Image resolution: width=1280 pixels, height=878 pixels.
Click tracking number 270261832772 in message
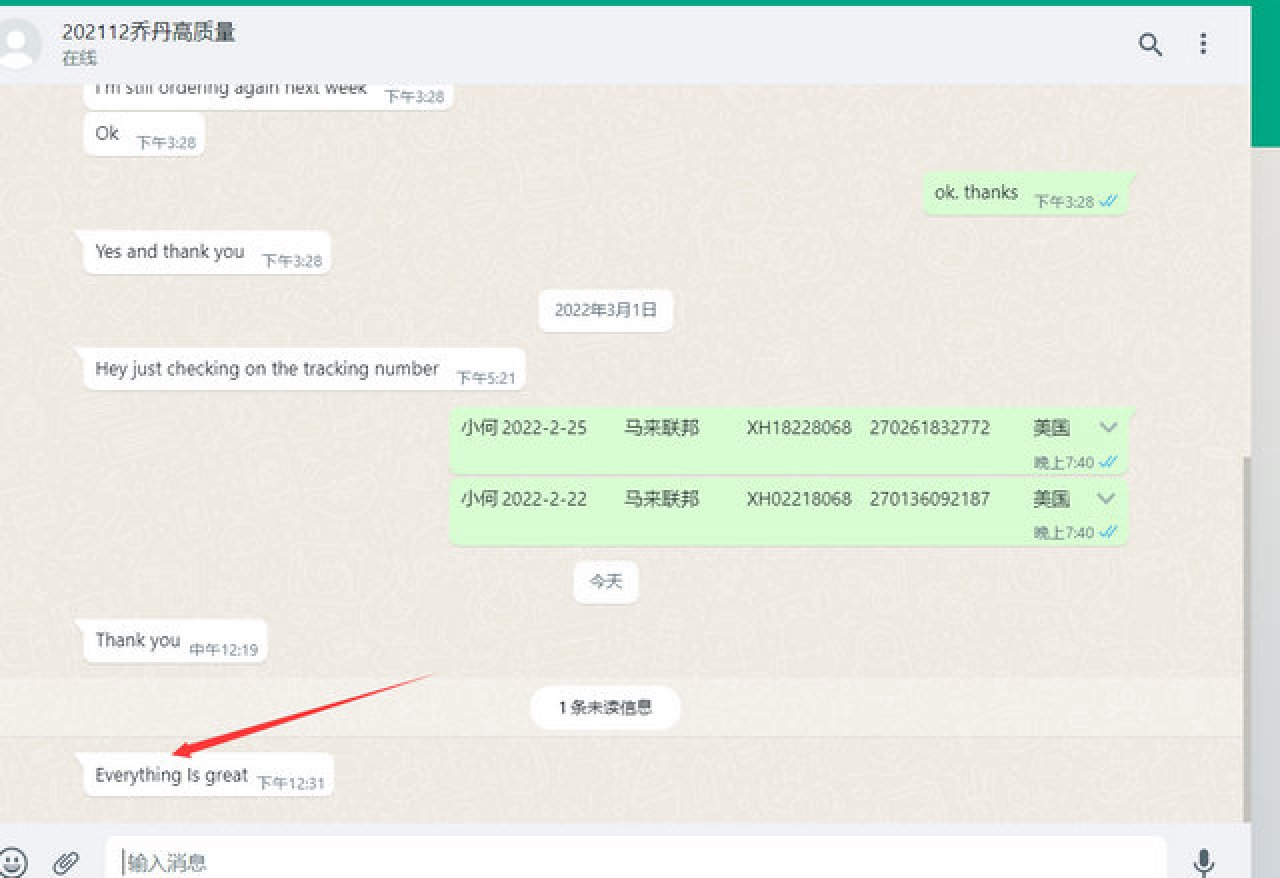[929, 428]
